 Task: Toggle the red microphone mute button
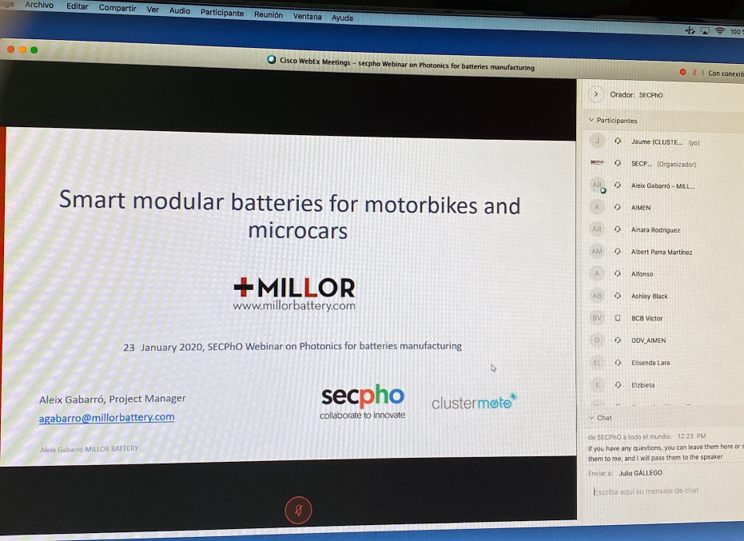298,510
